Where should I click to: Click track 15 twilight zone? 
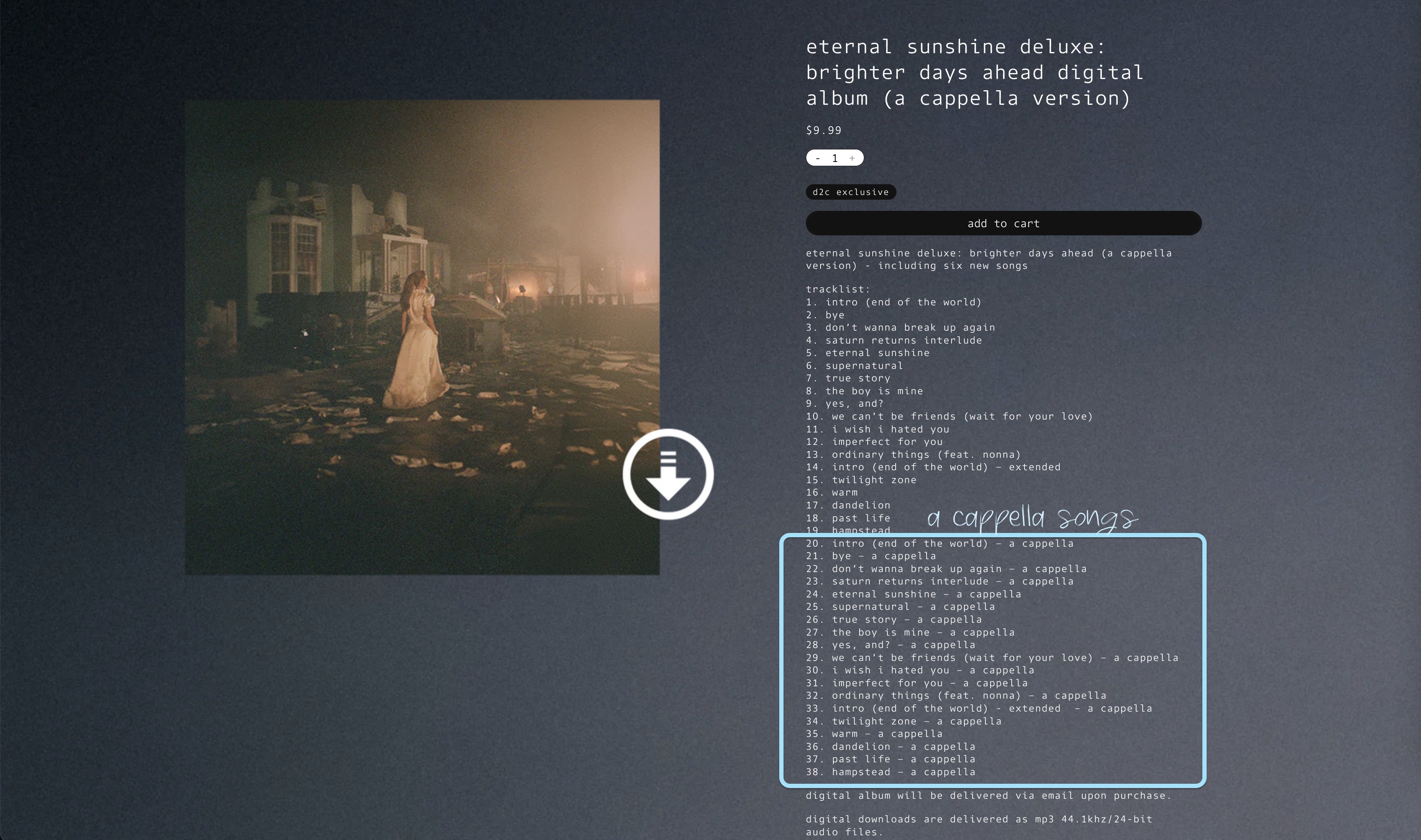(x=861, y=480)
